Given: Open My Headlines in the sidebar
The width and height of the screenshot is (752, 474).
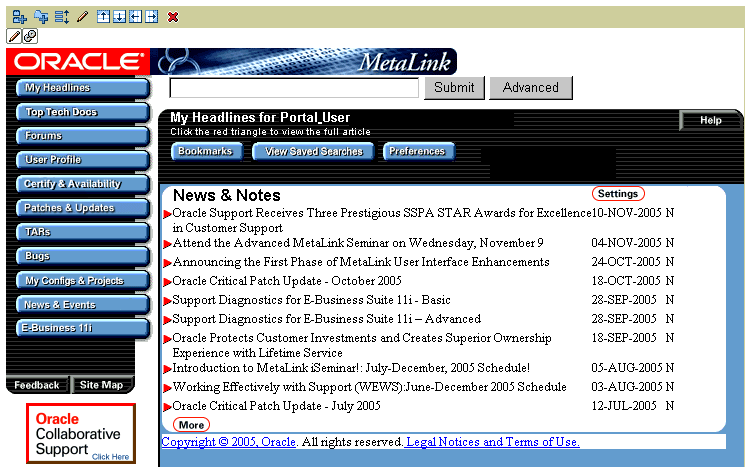Looking at the screenshot, I should (82, 88).
